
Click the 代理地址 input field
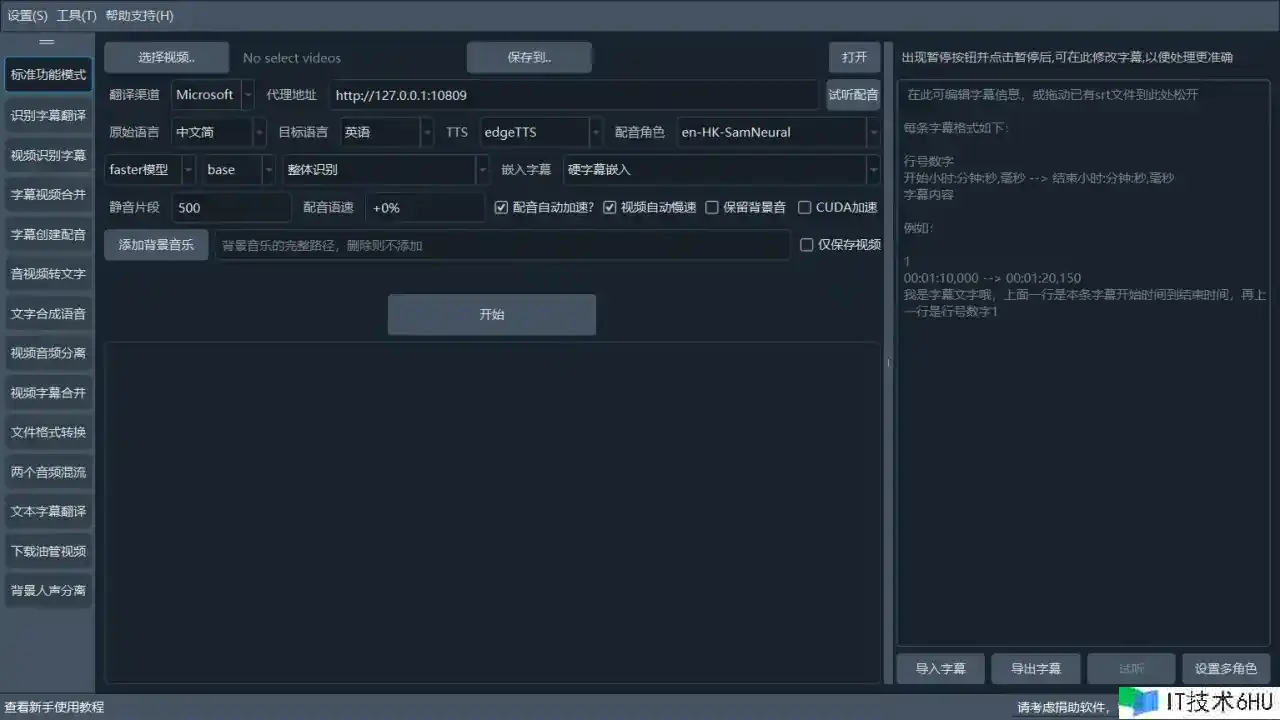574,95
